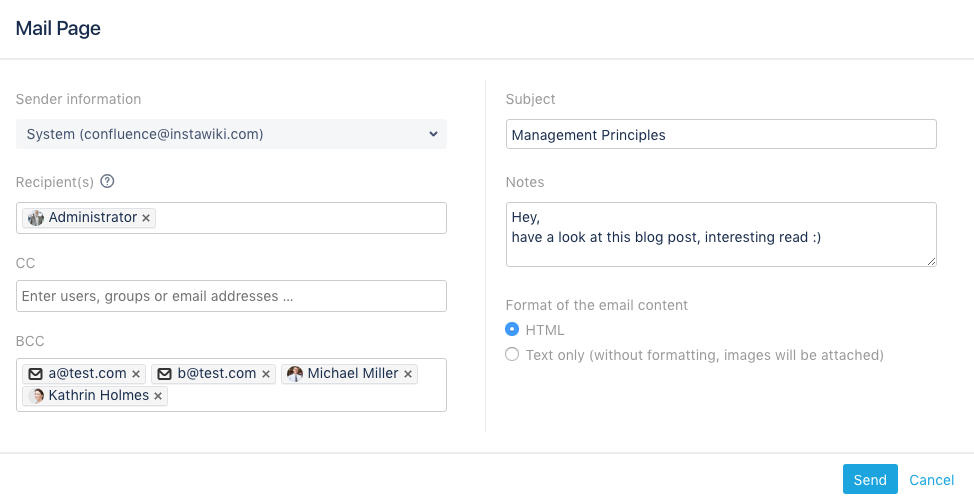
Task: Cancel the Mail Page dialog
Action: (x=931, y=480)
